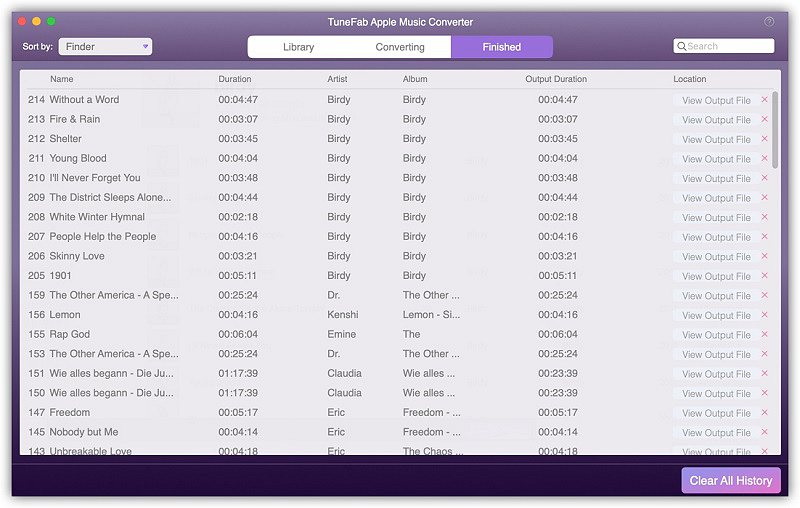Viewport: 800px width, 508px height.
Task: Switch to the Library tab
Action: tap(298, 47)
